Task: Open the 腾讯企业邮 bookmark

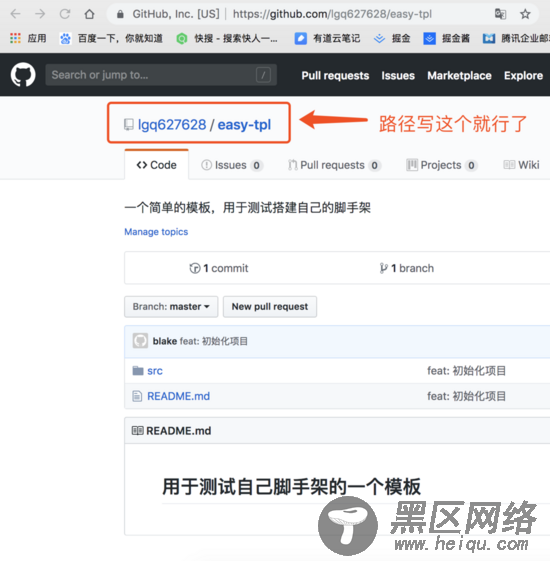Action: point(516,38)
